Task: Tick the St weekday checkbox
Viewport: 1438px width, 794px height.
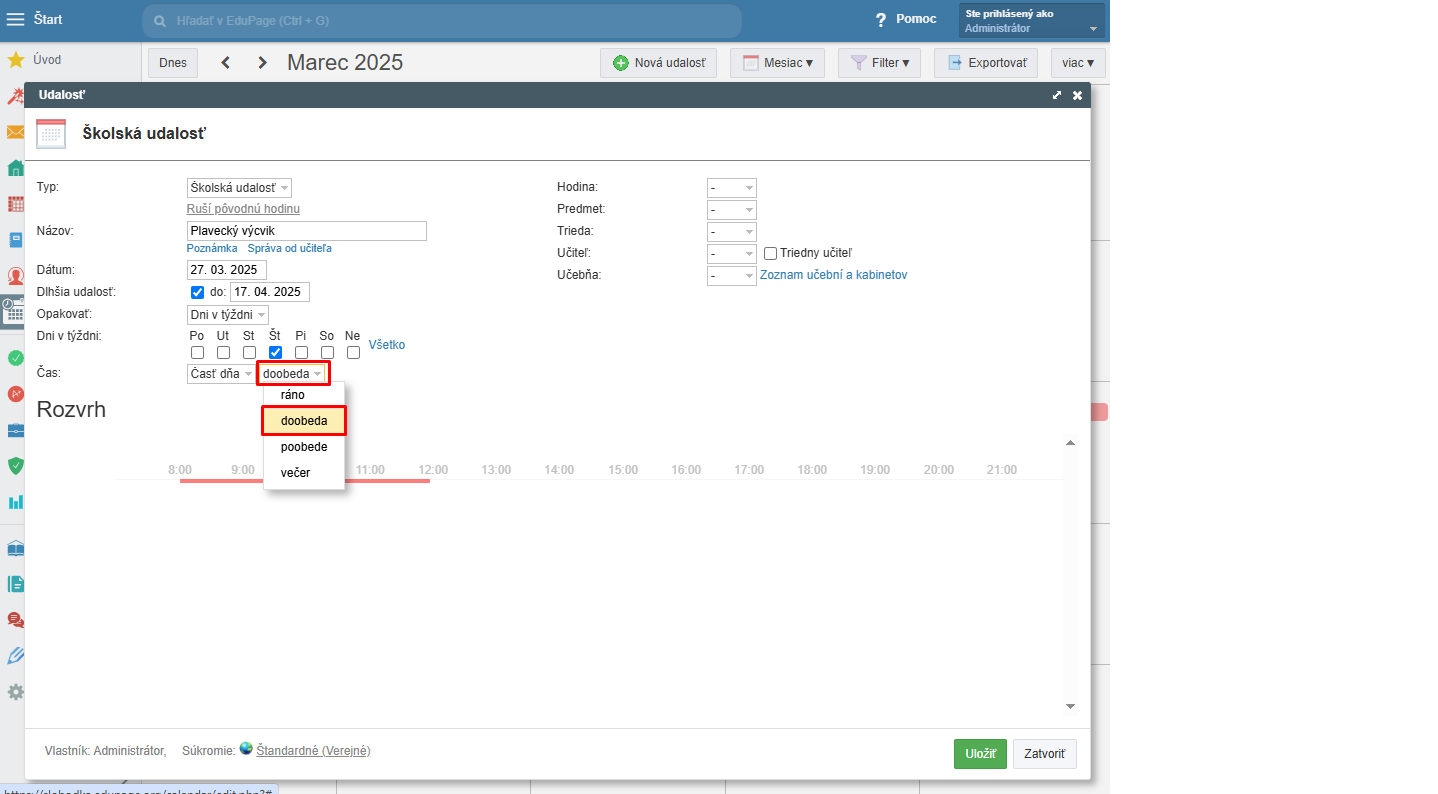Action: click(x=249, y=352)
